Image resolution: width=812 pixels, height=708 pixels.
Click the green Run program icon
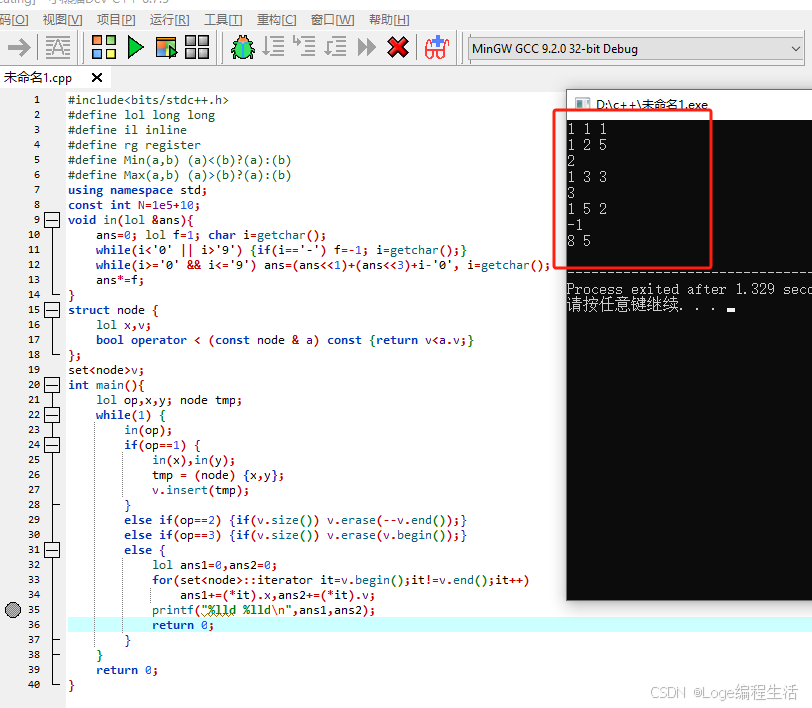click(136, 48)
